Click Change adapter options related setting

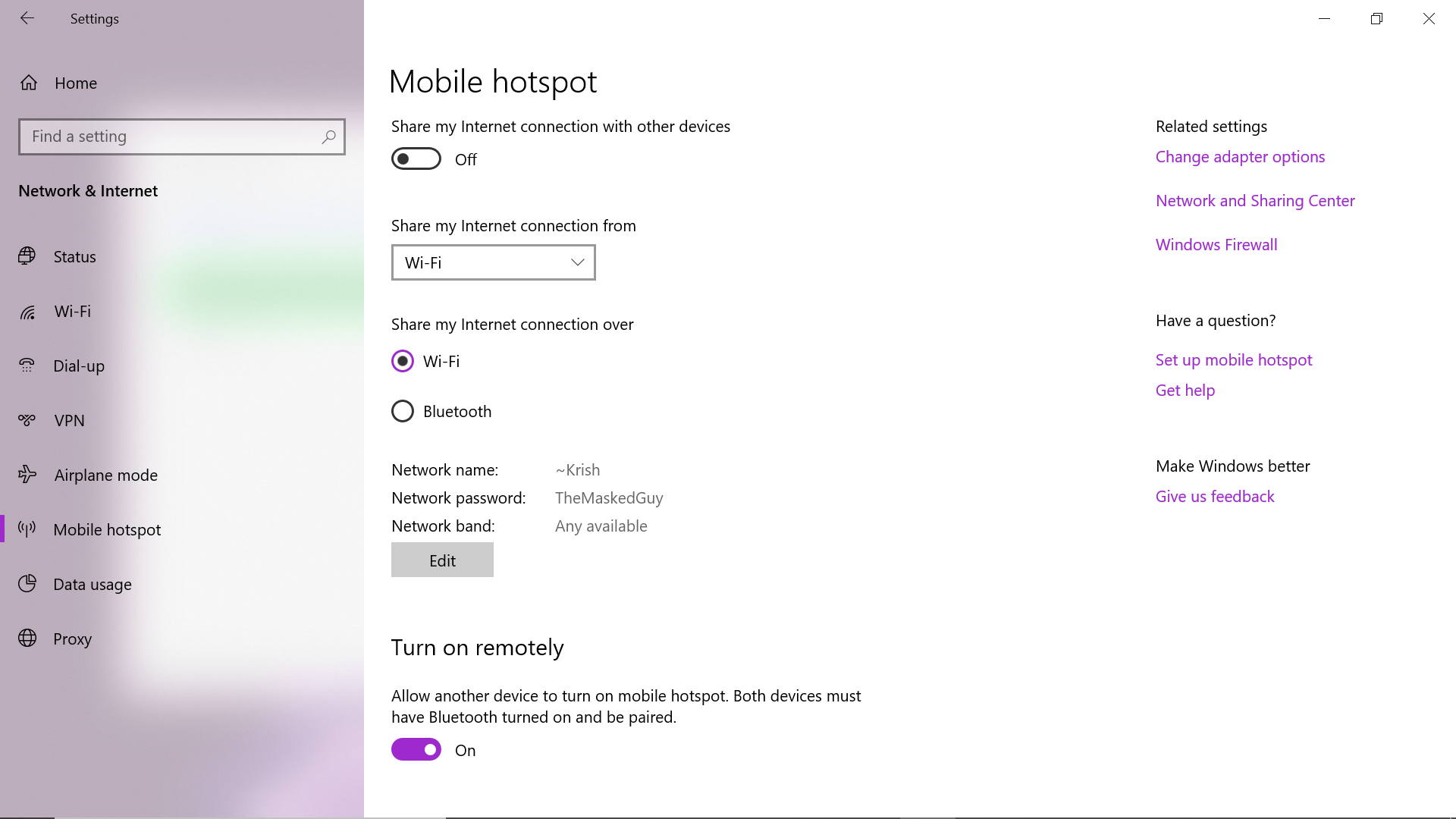(x=1241, y=155)
